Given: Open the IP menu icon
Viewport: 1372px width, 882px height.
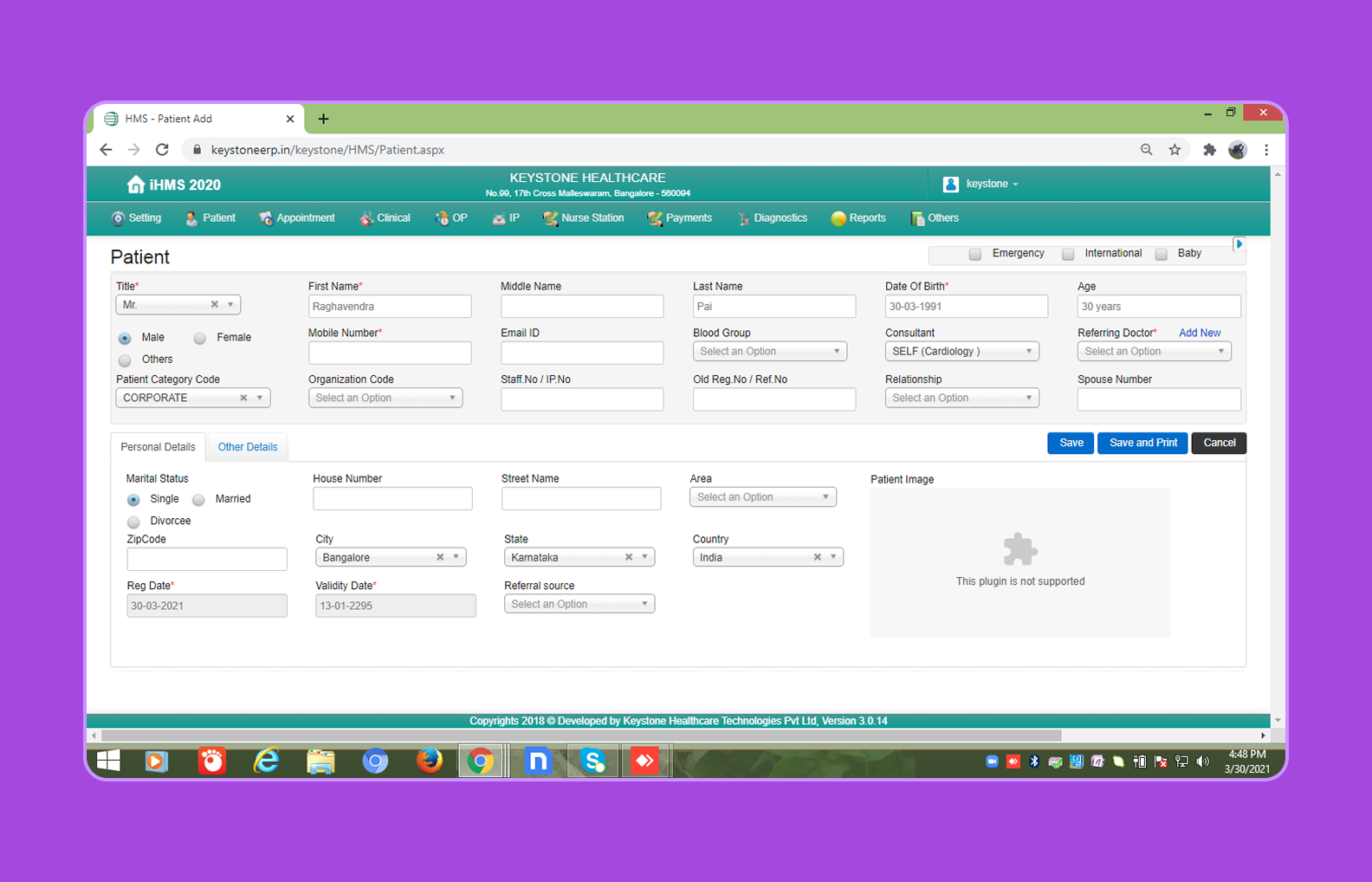Looking at the screenshot, I should [498, 218].
